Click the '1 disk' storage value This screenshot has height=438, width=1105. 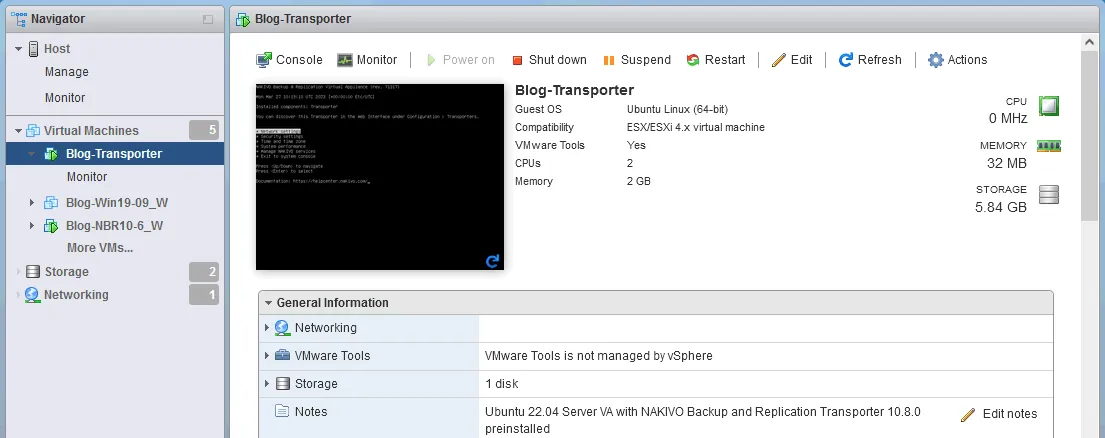coord(502,384)
